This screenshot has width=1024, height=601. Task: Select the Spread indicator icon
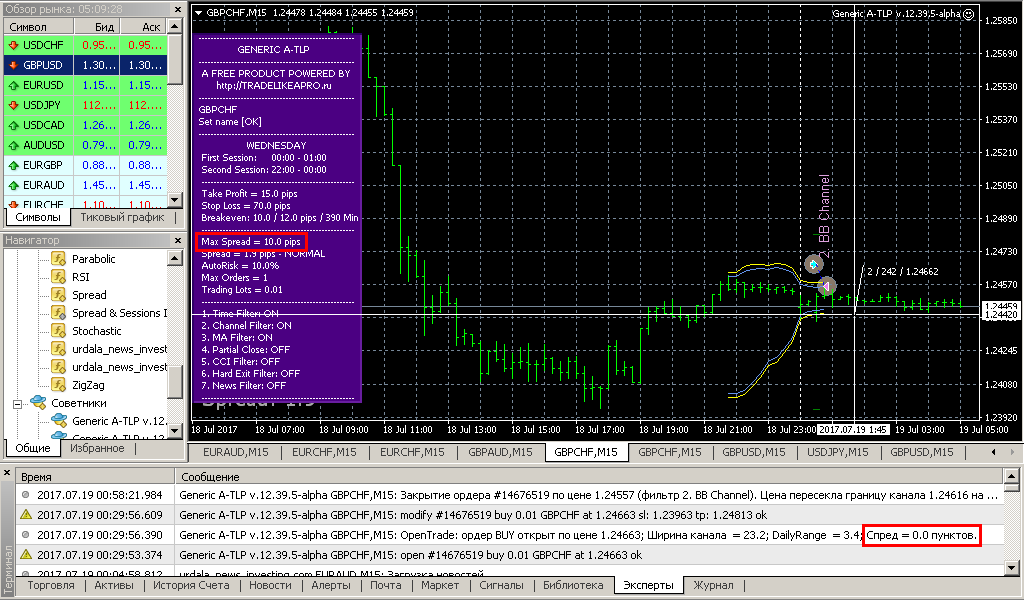coord(59,295)
